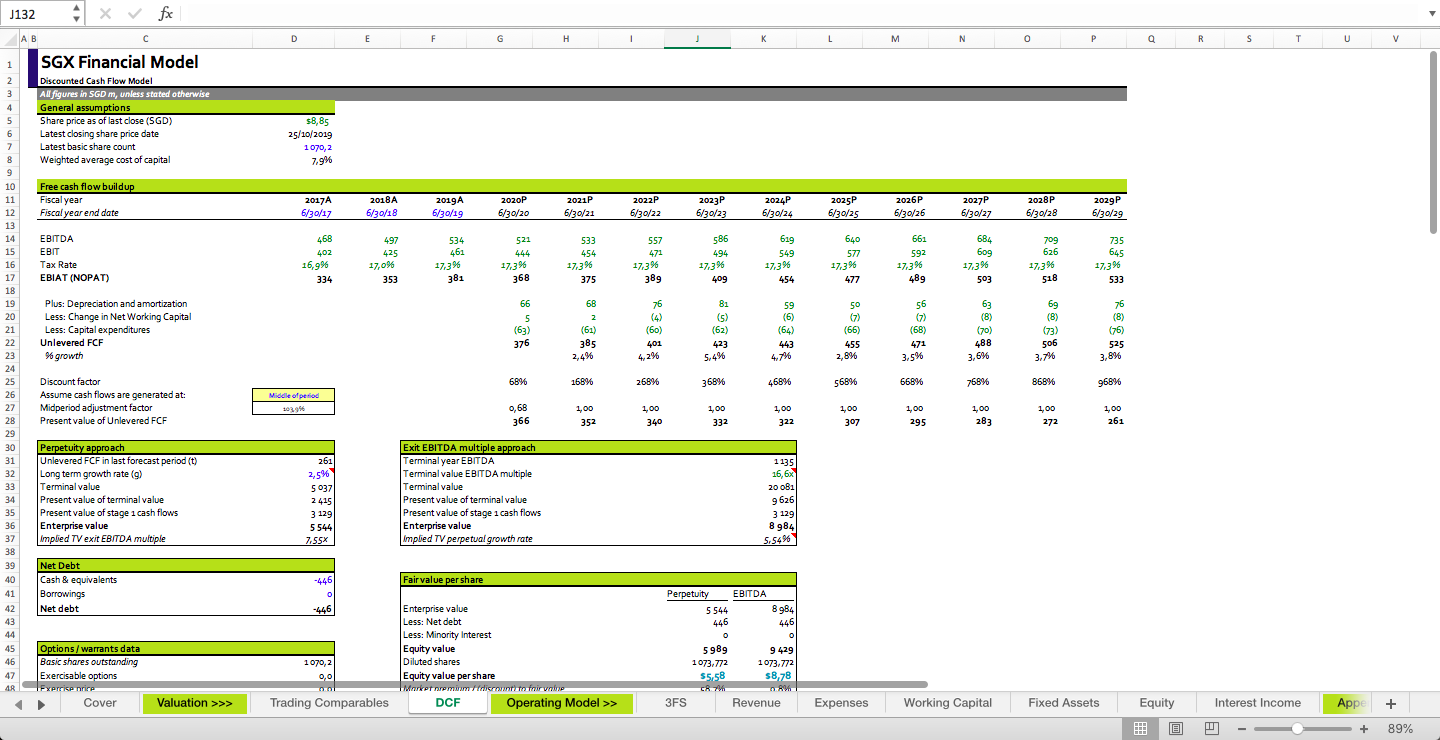Viewport: 1440px width, 740px height.
Task: Switch to Normal view icon
Action: (x=1140, y=729)
